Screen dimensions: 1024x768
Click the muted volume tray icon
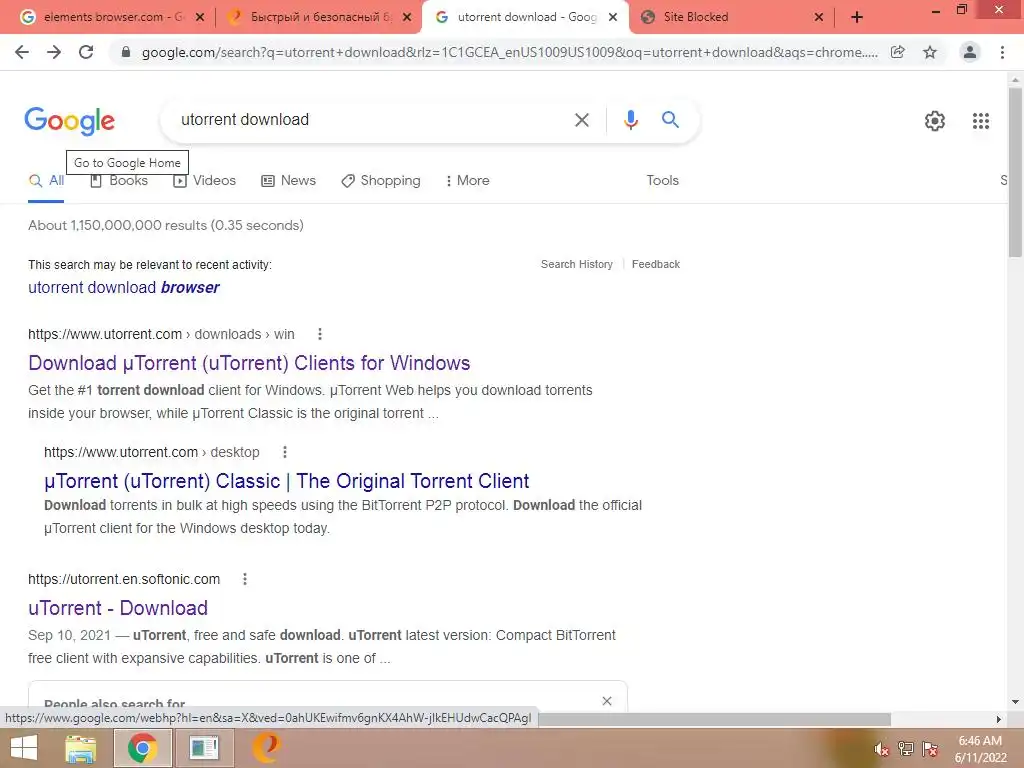click(x=880, y=749)
